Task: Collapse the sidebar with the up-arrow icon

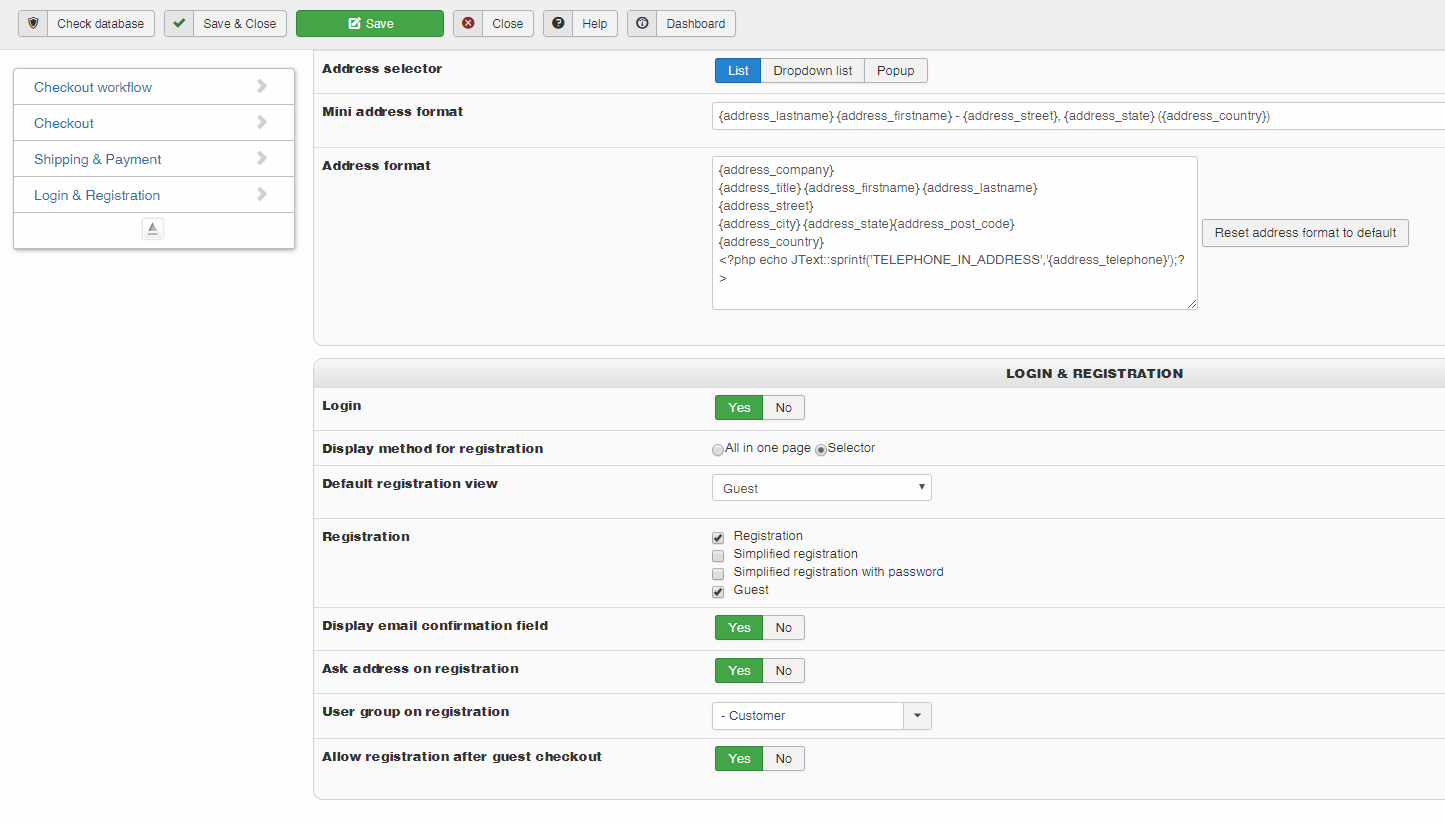Action: pos(152,229)
